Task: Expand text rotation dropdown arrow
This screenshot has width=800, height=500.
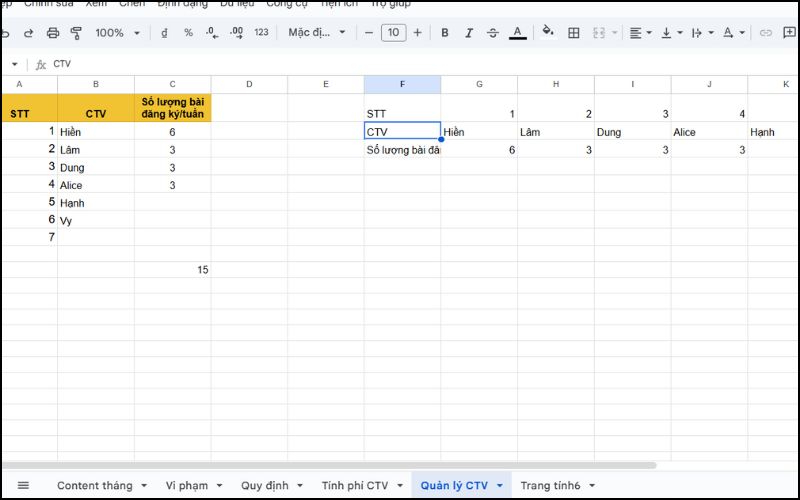Action: pyautogui.click(x=742, y=33)
